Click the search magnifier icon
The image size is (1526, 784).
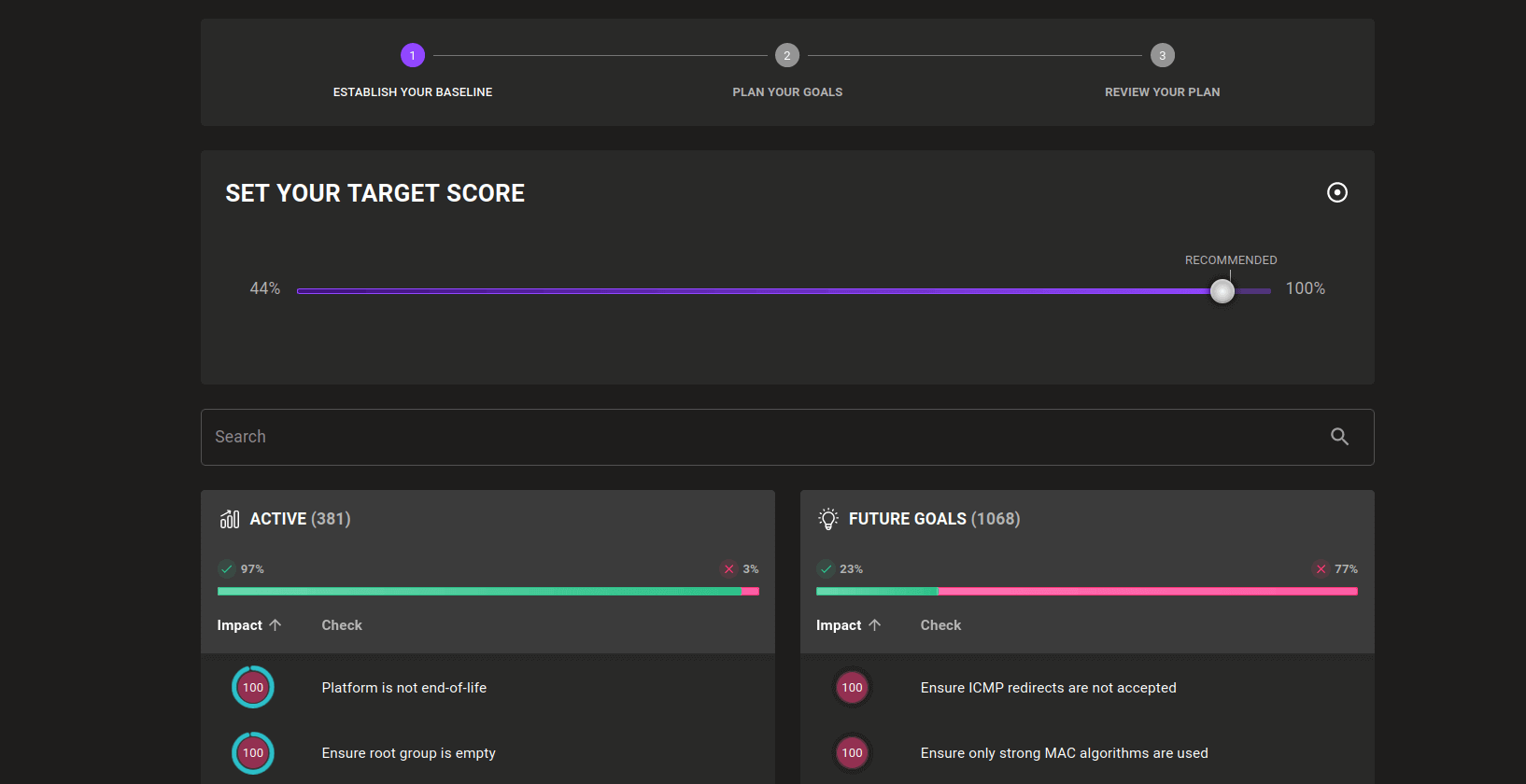1339,437
